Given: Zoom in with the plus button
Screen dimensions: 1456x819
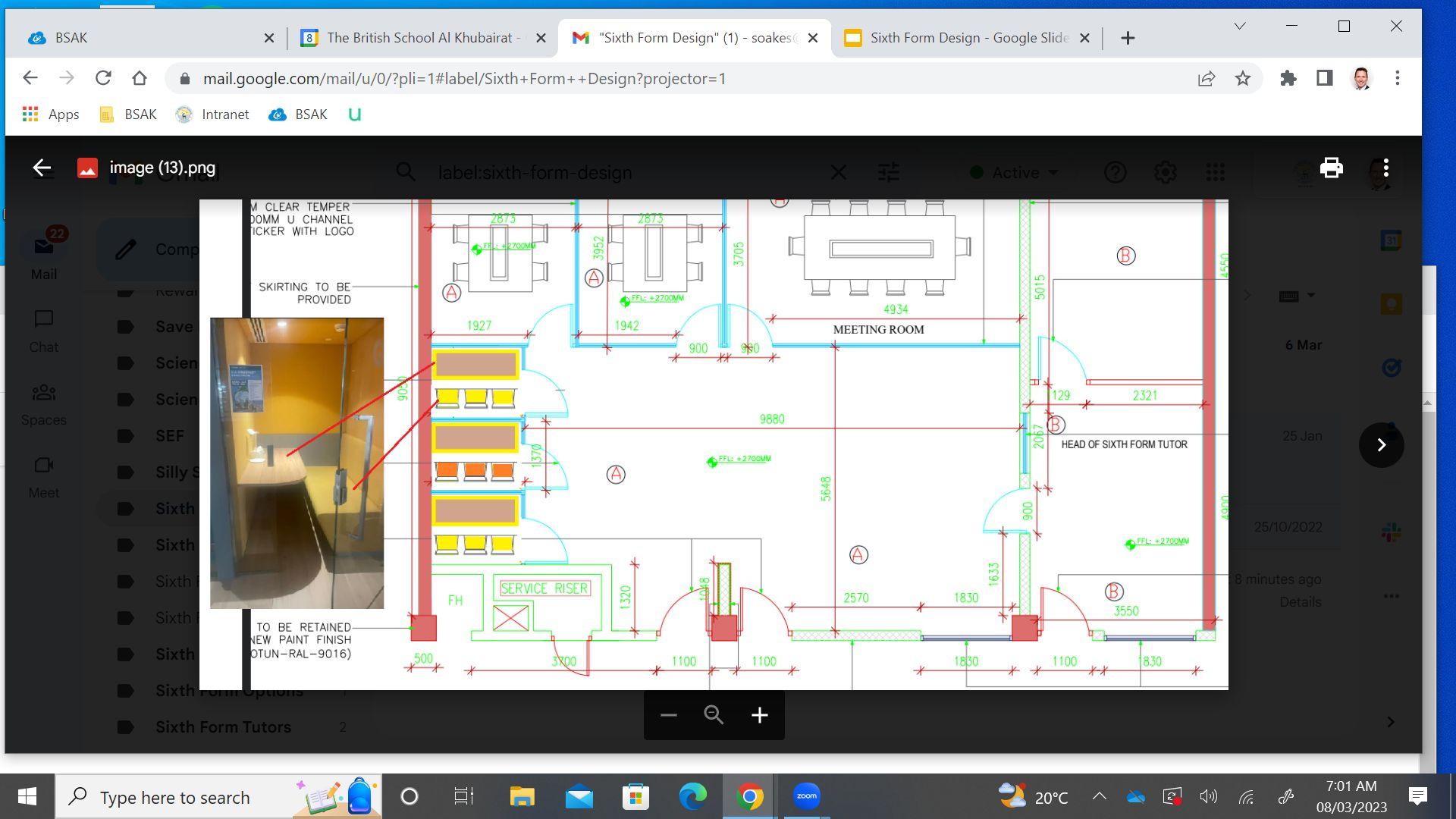Looking at the screenshot, I should (x=759, y=715).
